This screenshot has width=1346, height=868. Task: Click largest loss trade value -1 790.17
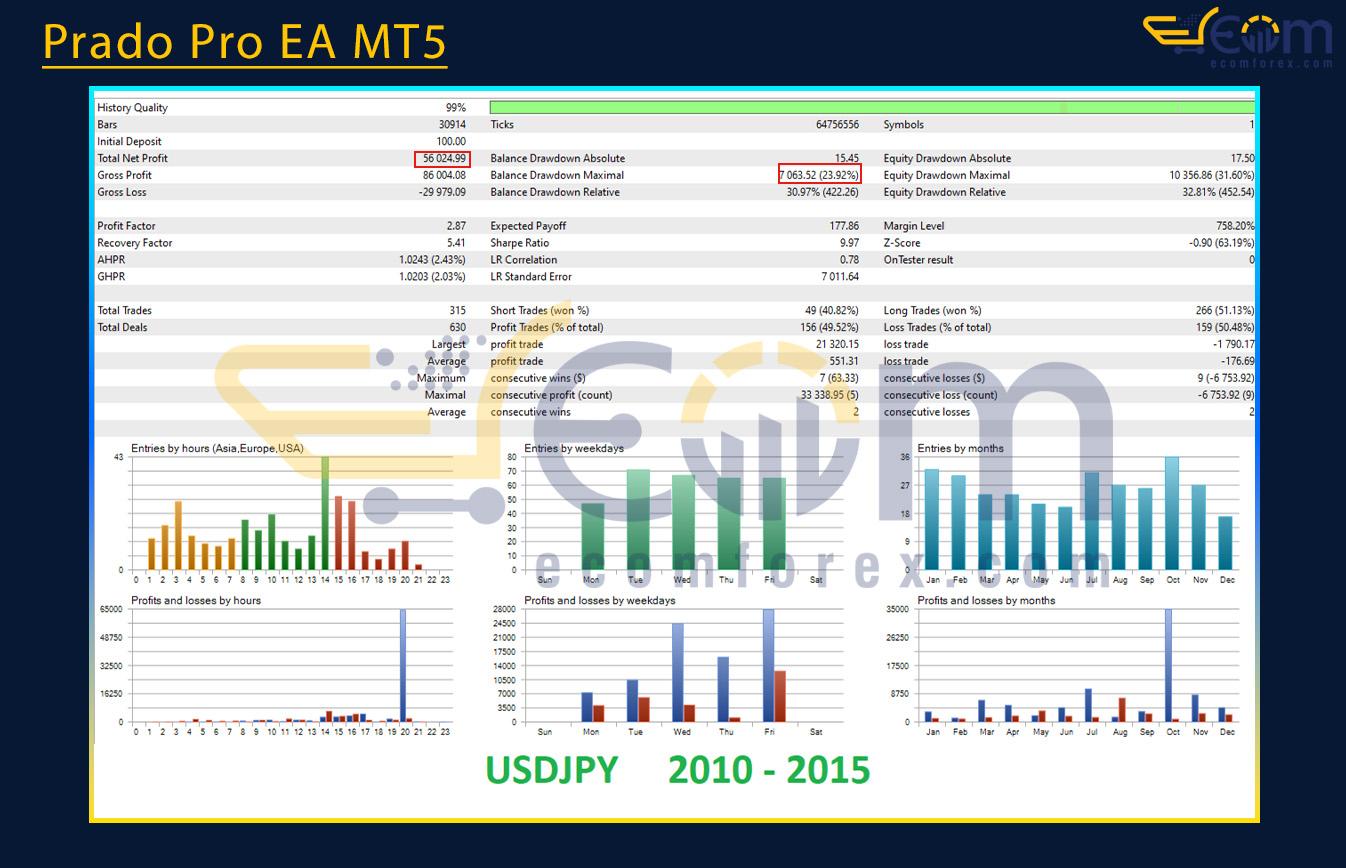pyautogui.click(x=1235, y=345)
